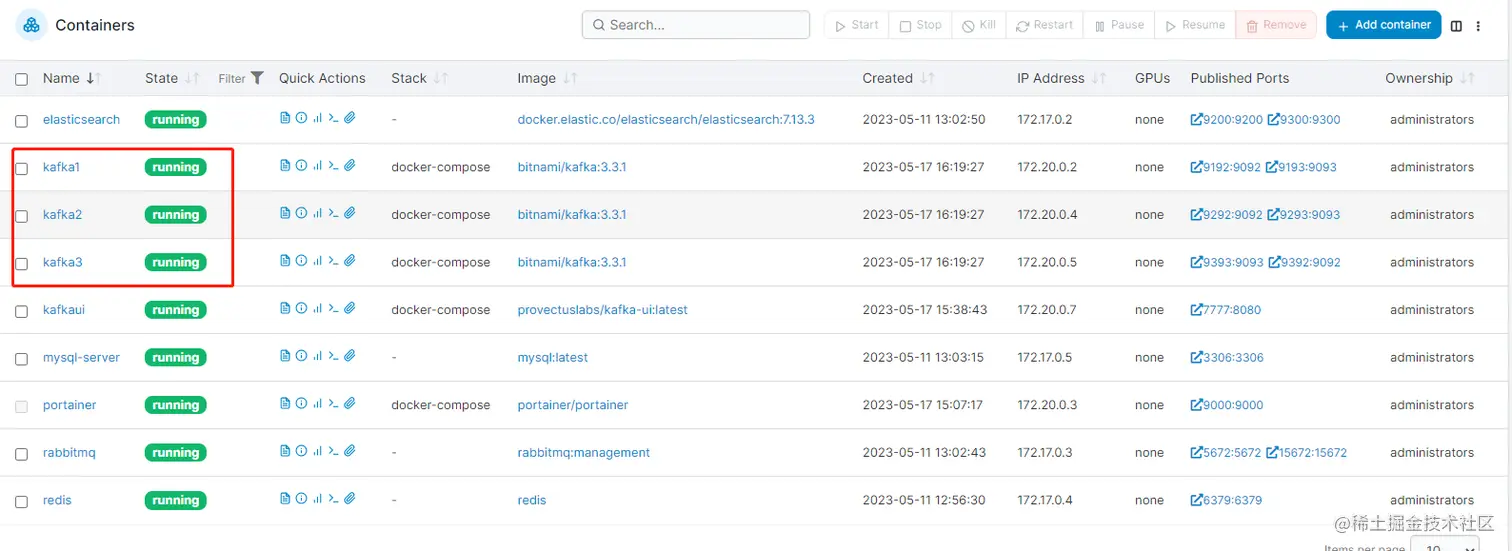Image resolution: width=1512 pixels, height=551 pixels.
Task: Click the Containers cube icon in header
Action: pos(31,25)
